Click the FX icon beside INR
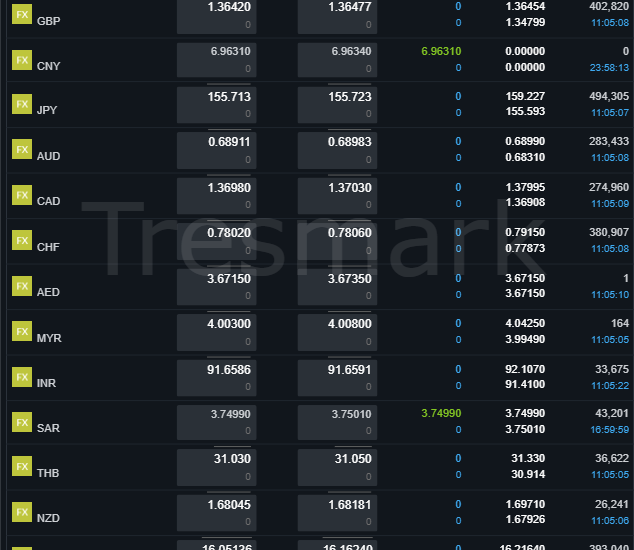The image size is (634, 550). (x=22, y=376)
